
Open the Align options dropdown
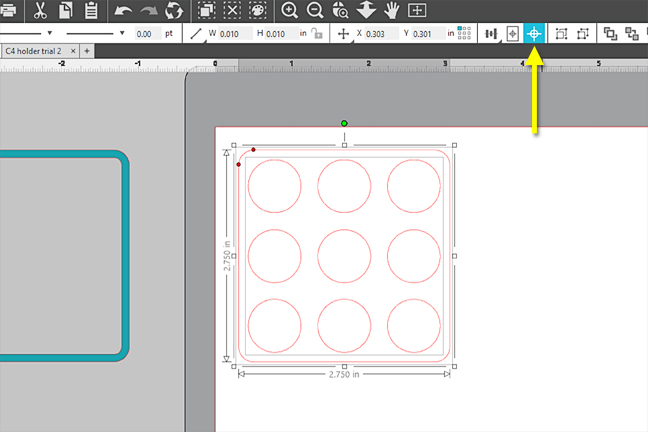coord(491,33)
